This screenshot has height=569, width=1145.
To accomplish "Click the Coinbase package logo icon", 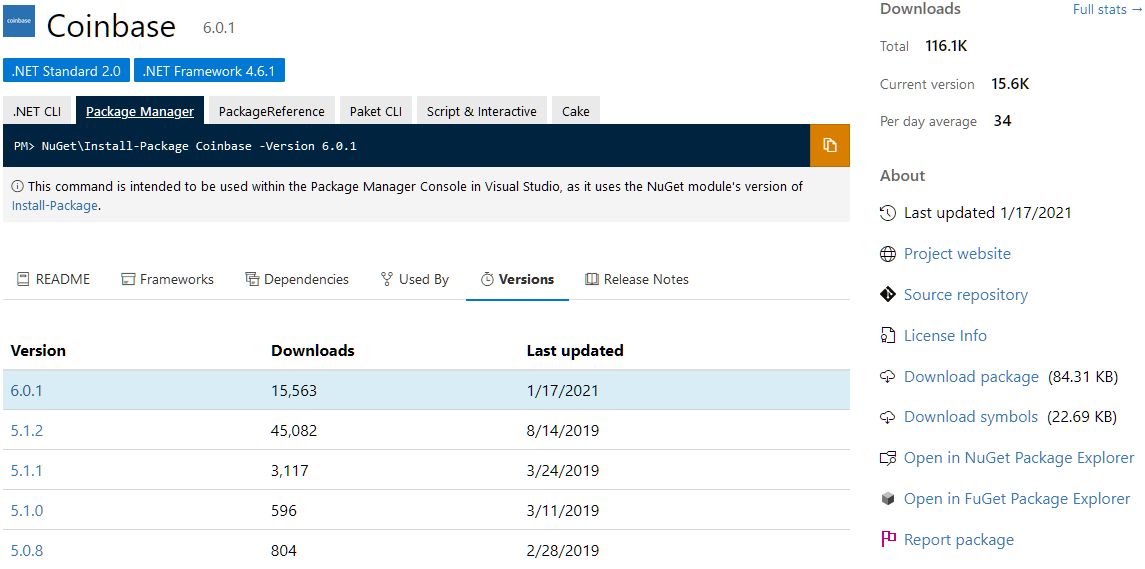I will pos(19,21).
